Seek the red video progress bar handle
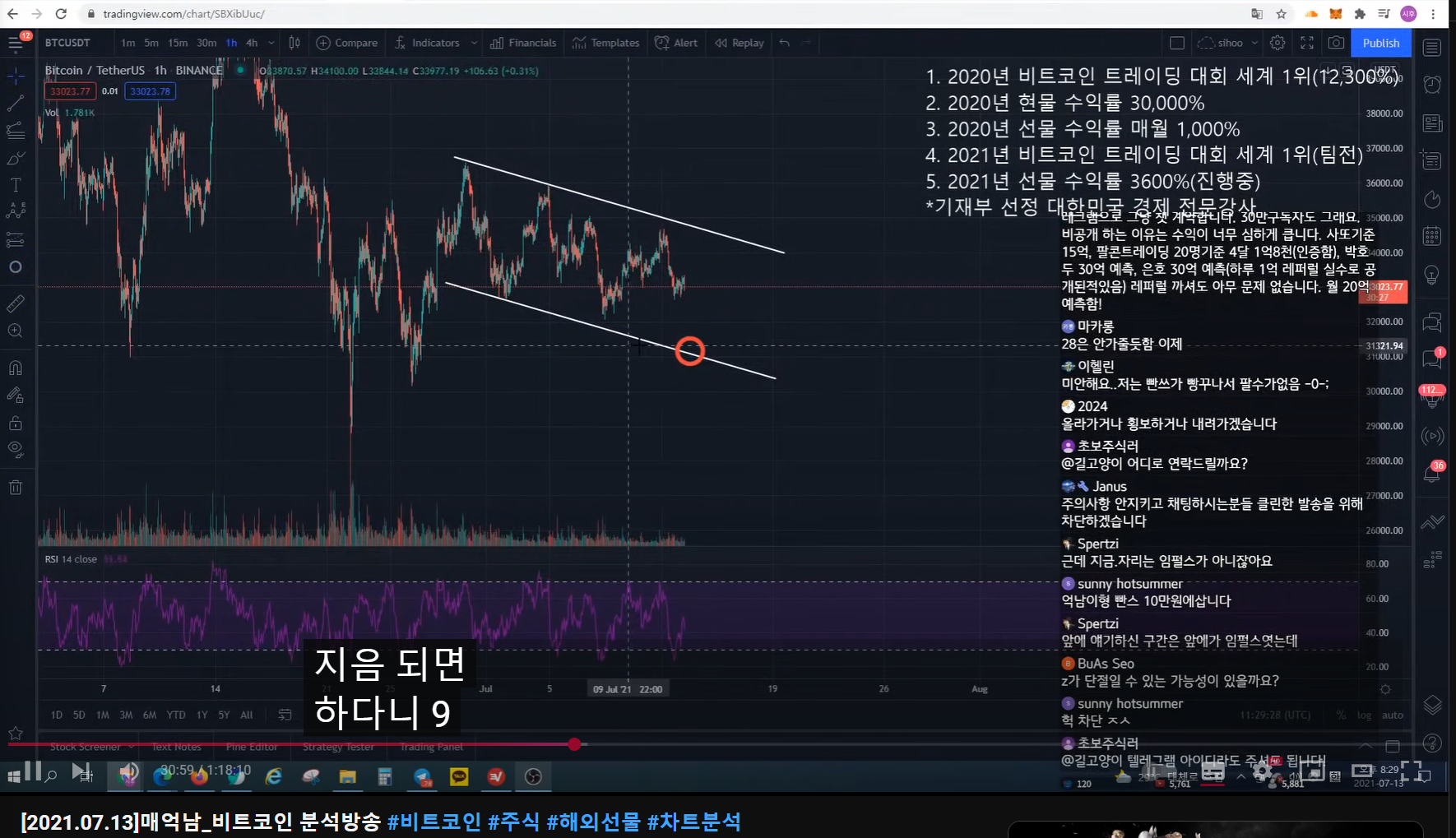This screenshot has height=838, width=1456. 574,744
